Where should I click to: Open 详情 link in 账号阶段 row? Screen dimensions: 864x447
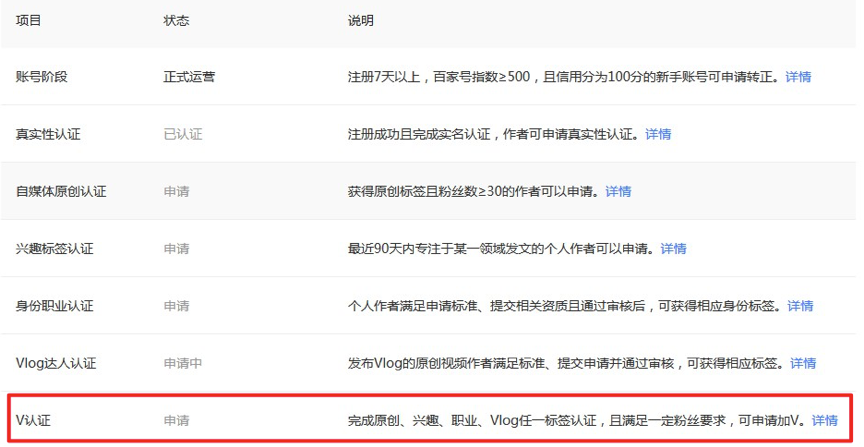pos(798,77)
